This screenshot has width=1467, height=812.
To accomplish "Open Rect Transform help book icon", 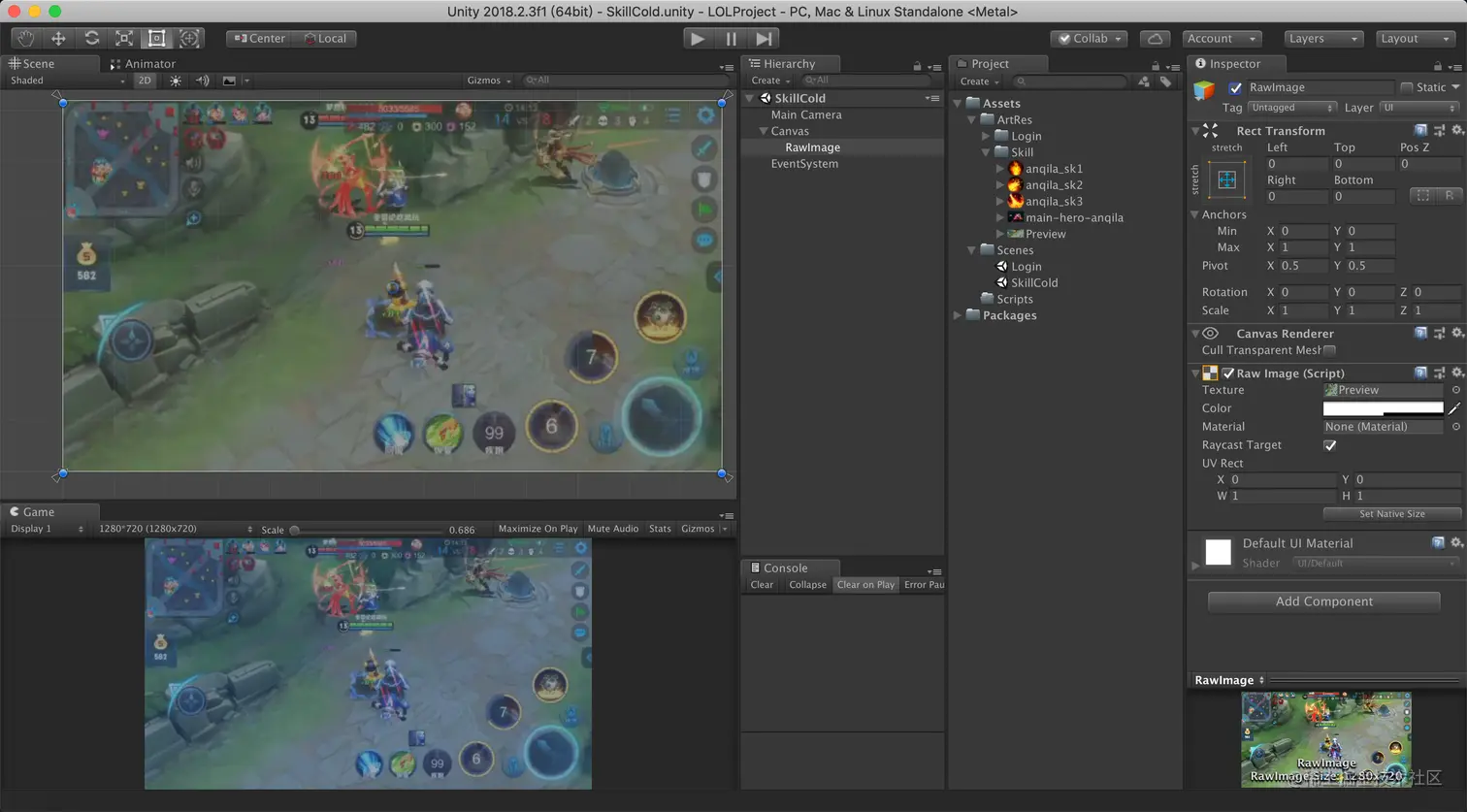I will pyautogui.click(x=1420, y=130).
